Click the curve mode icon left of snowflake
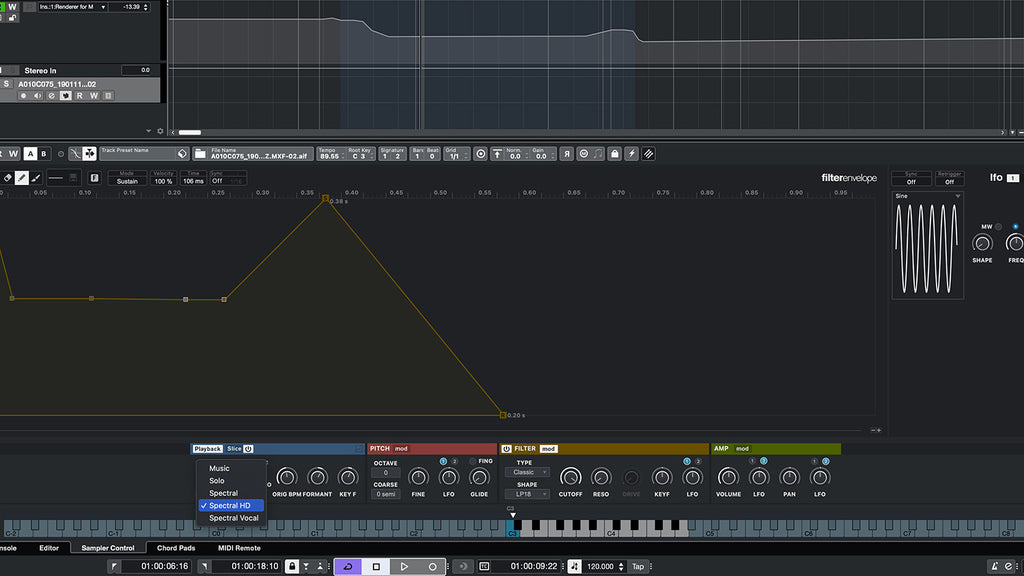 [x=75, y=154]
